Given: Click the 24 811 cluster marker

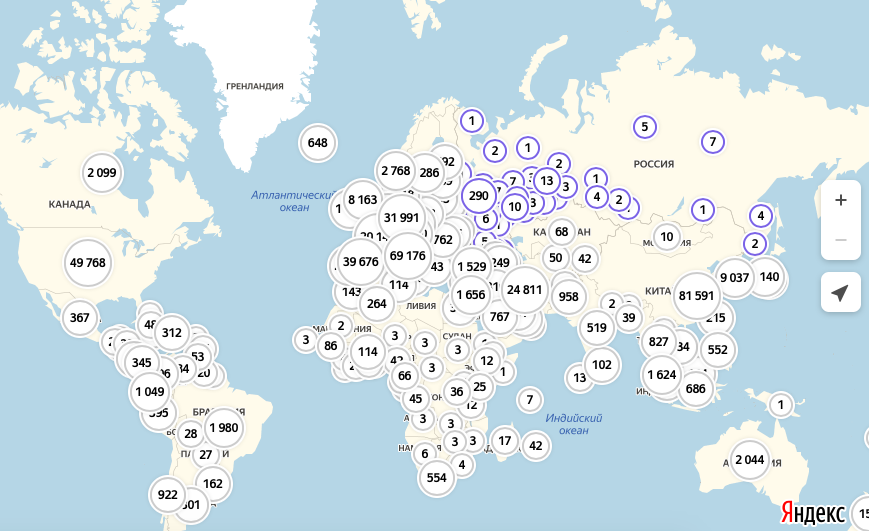Looking at the screenshot, I should (524, 290).
